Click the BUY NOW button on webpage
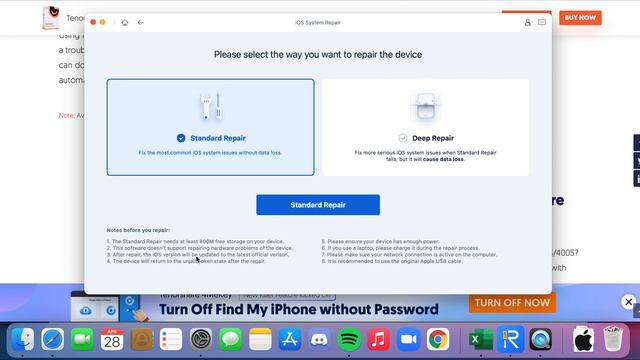Image resolution: width=640 pixels, height=360 pixels. [580, 18]
